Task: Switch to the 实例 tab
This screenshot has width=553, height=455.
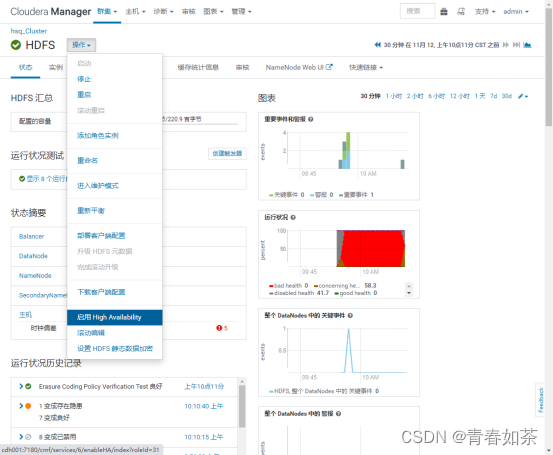Action: (56, 67)
